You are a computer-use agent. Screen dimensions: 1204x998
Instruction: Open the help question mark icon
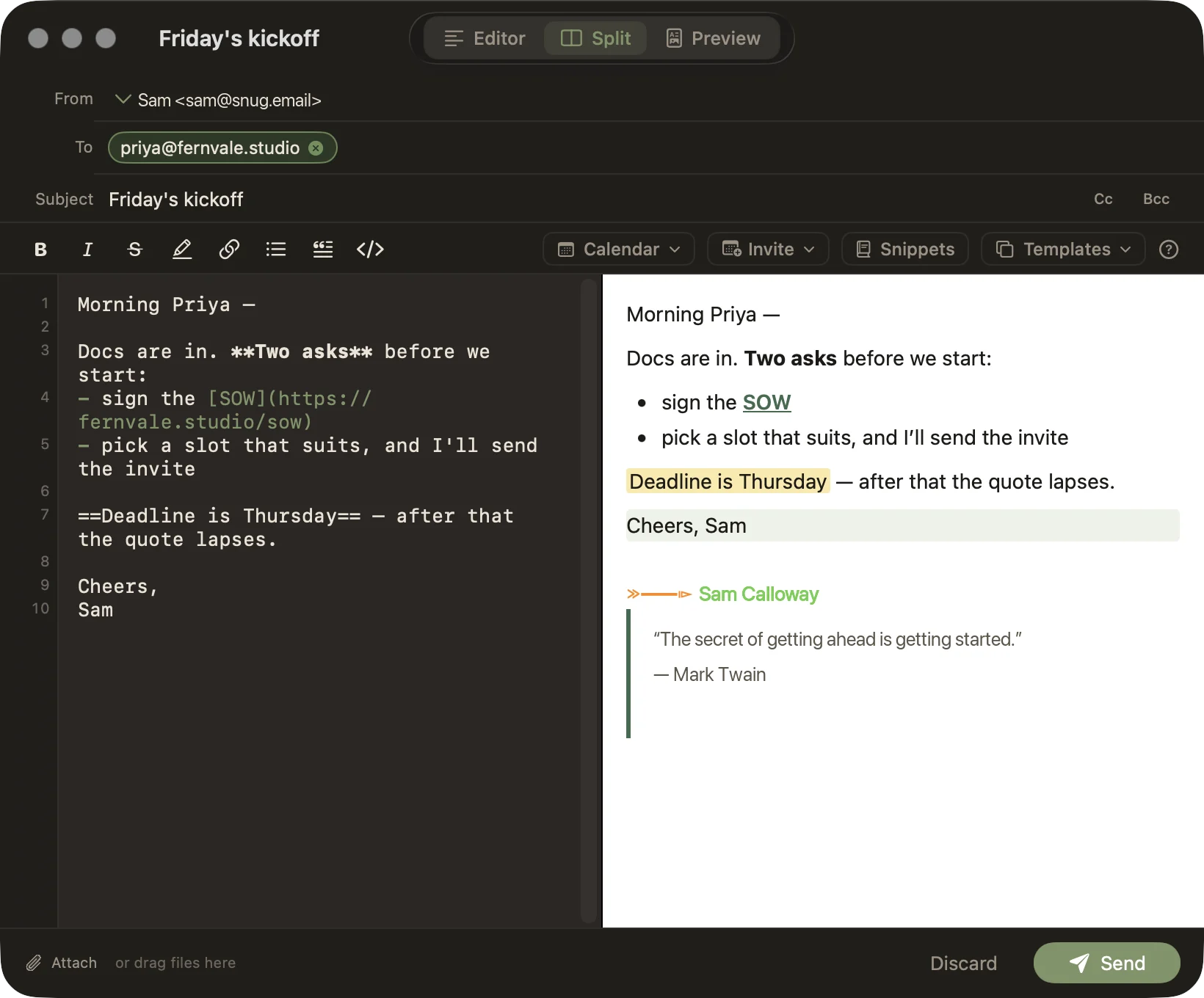[1169, 249]
